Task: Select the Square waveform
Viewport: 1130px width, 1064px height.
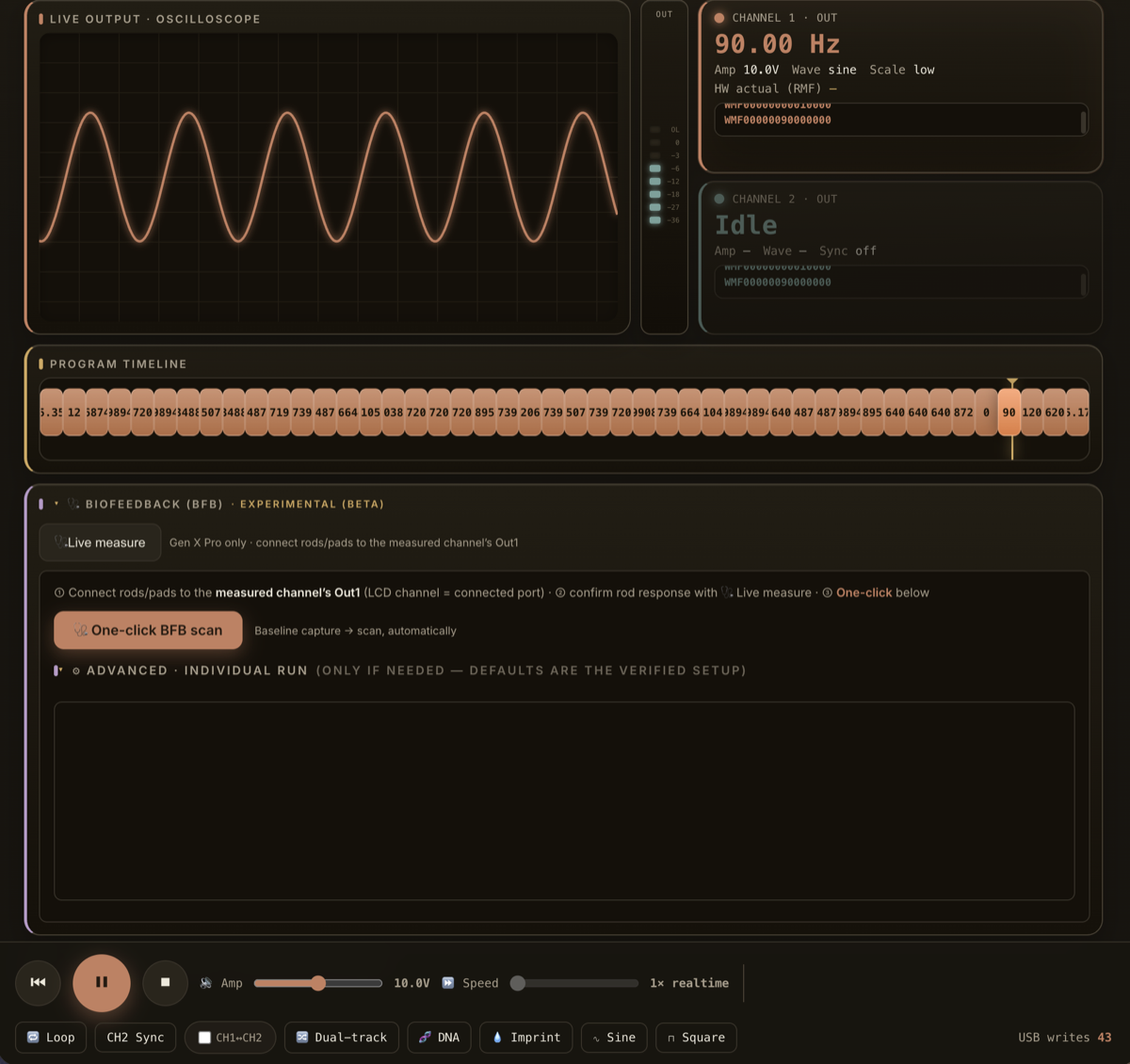Action: click(696, 1038)
